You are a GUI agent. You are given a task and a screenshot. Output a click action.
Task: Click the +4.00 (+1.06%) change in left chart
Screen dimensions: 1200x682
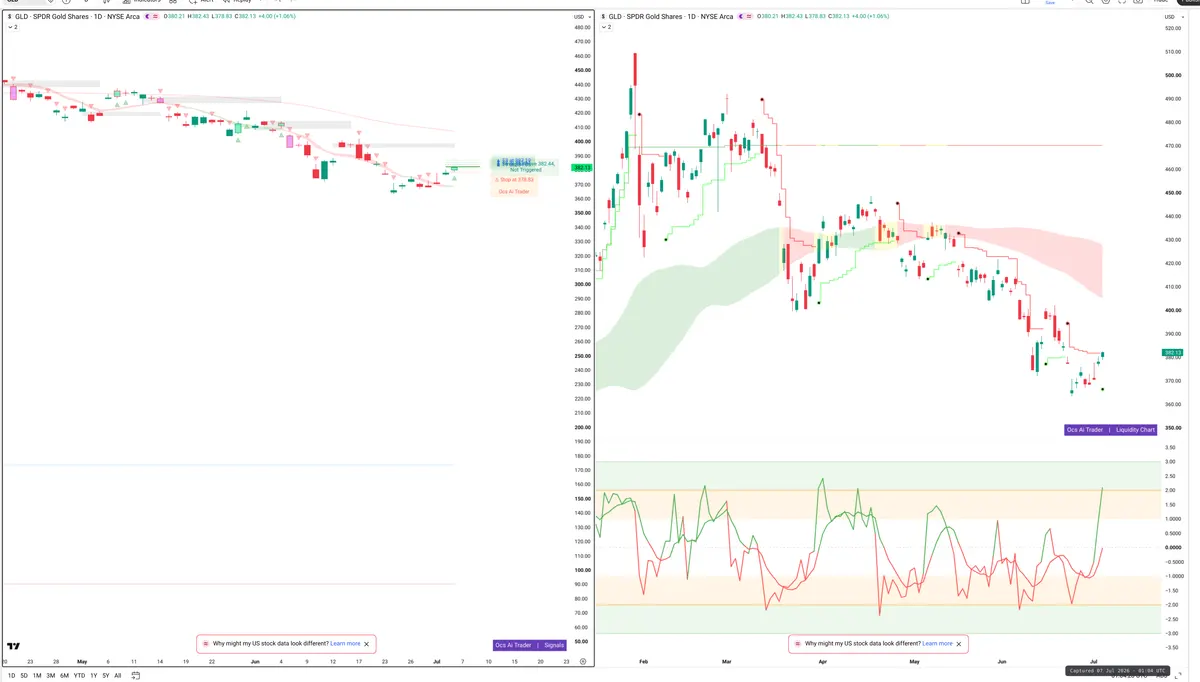coord(277,17)
